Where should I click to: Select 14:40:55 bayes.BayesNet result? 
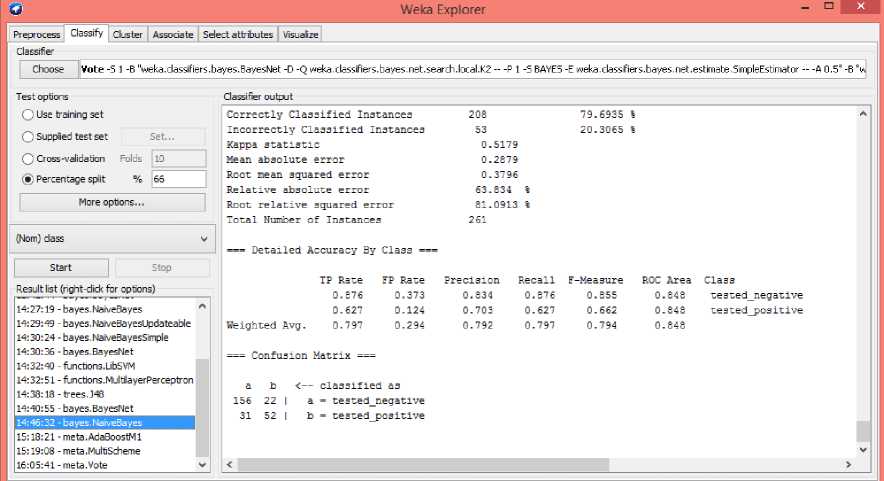pyautogui.click(x=105, y=408)
